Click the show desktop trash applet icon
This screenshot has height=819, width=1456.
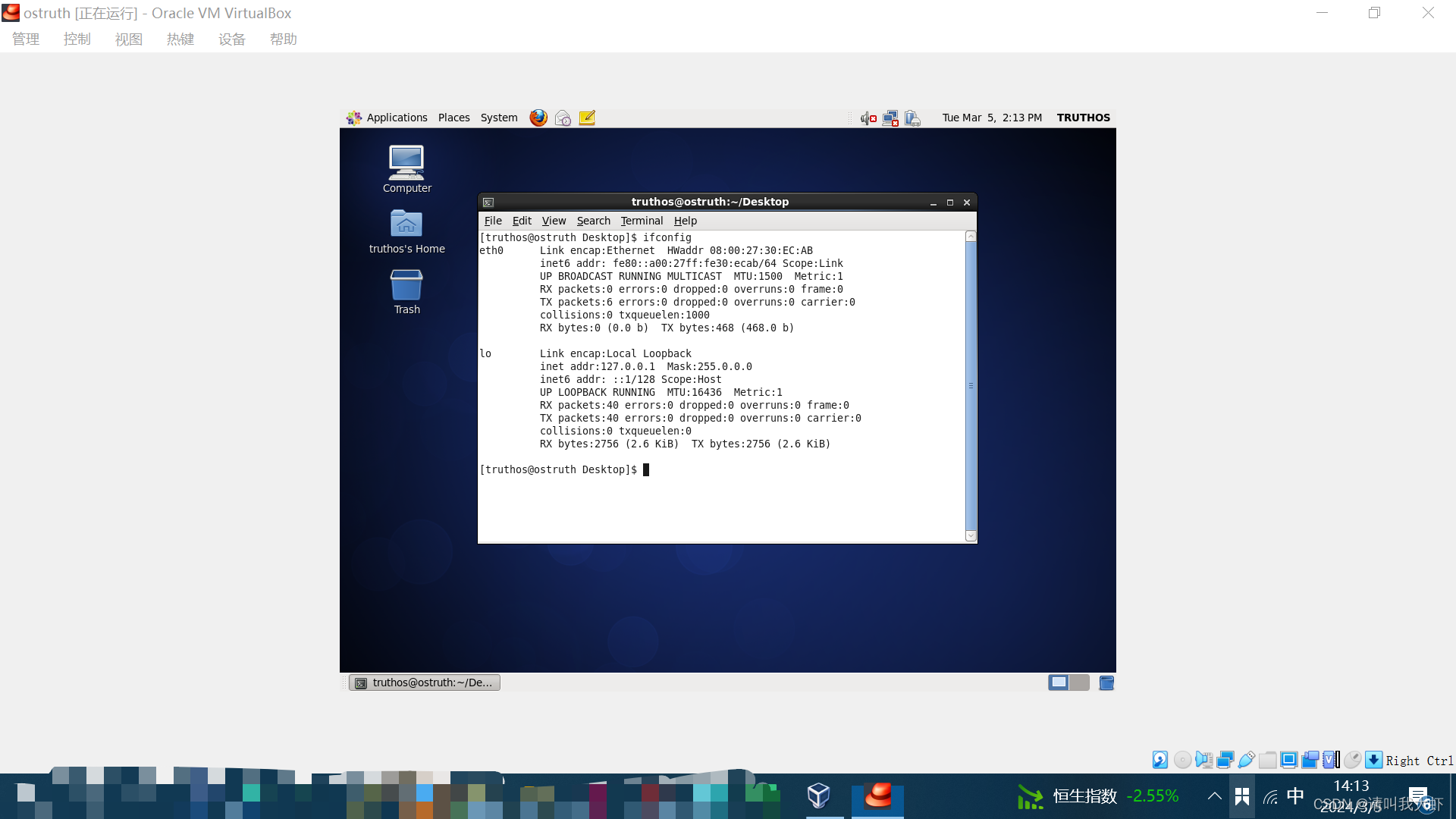coord(1106,682)
